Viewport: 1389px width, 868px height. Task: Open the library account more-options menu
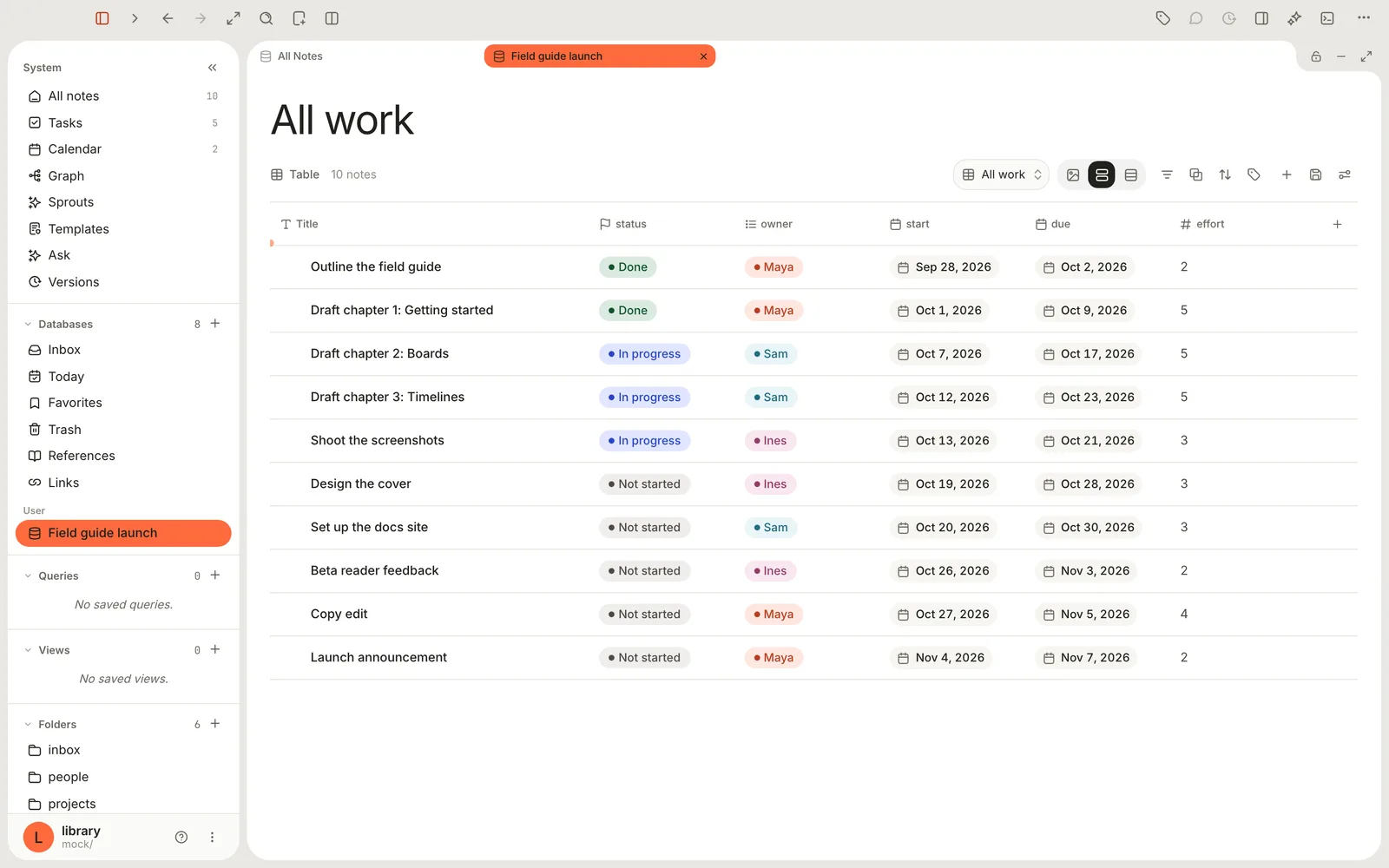[212, 838]
